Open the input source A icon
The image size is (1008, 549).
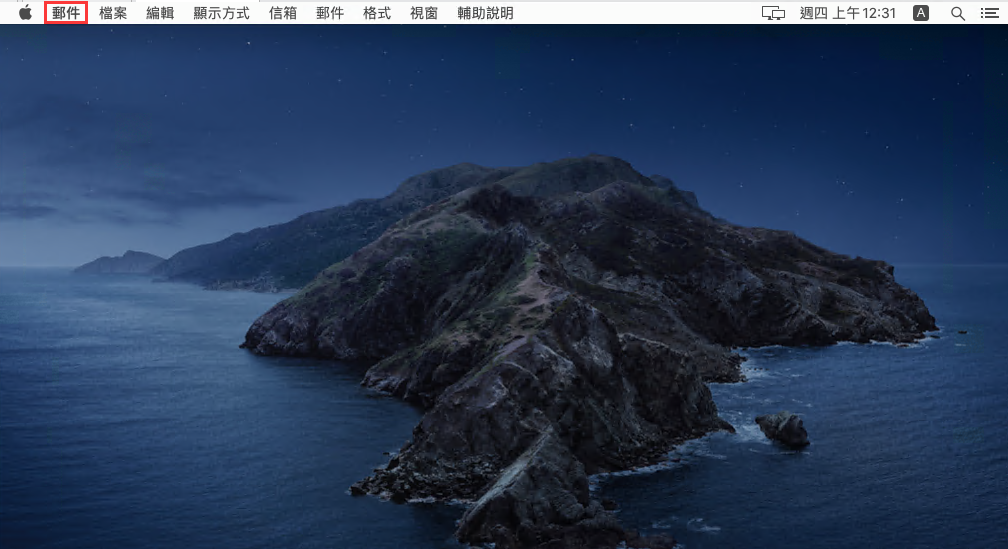click(x=921, y=13)
